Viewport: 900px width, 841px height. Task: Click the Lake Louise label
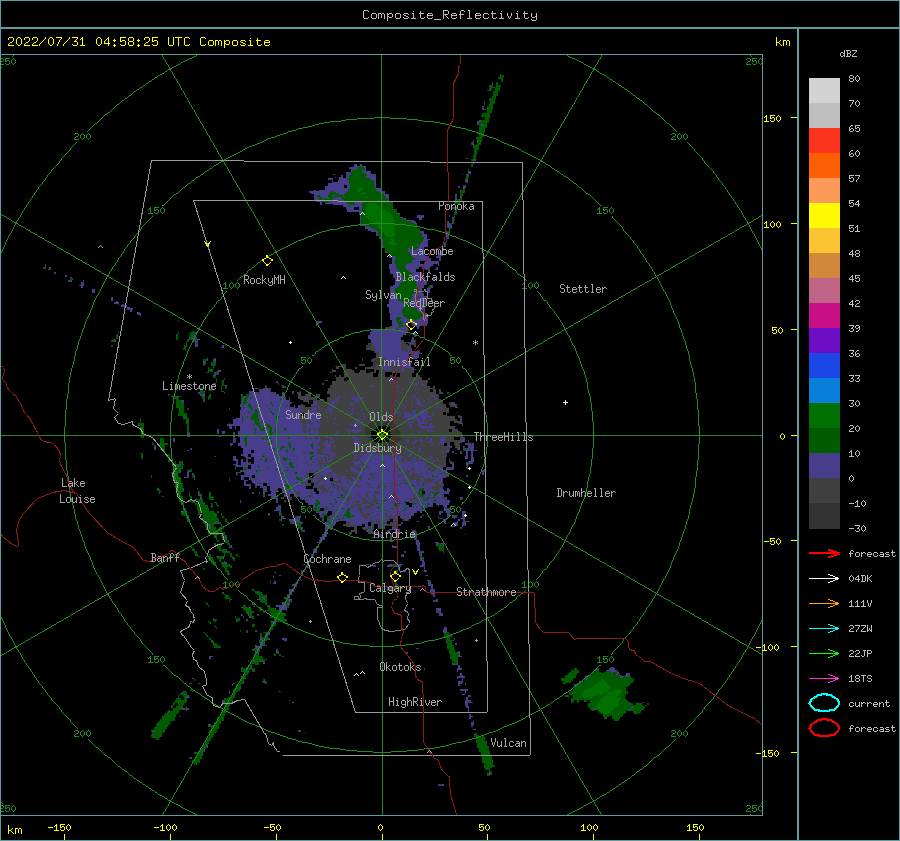pyautogui.click(x=77, y=491)
